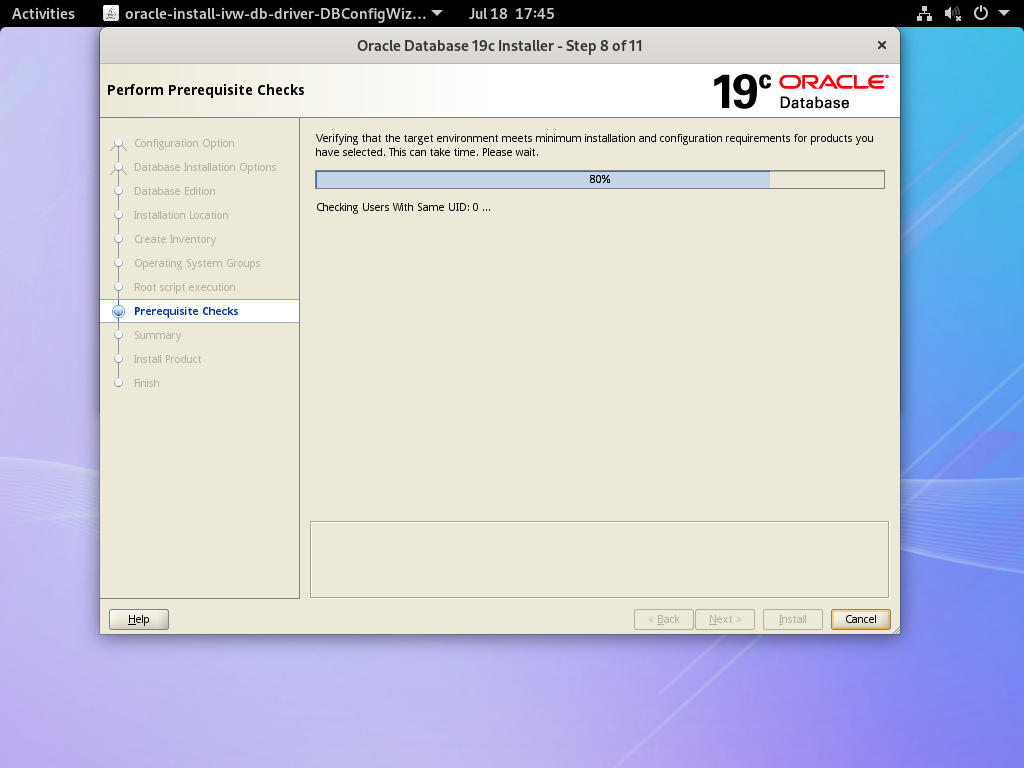Screen dimensions: 1024x768
Task: Click the power icon in top bar
Action: [x=981, y=13]
